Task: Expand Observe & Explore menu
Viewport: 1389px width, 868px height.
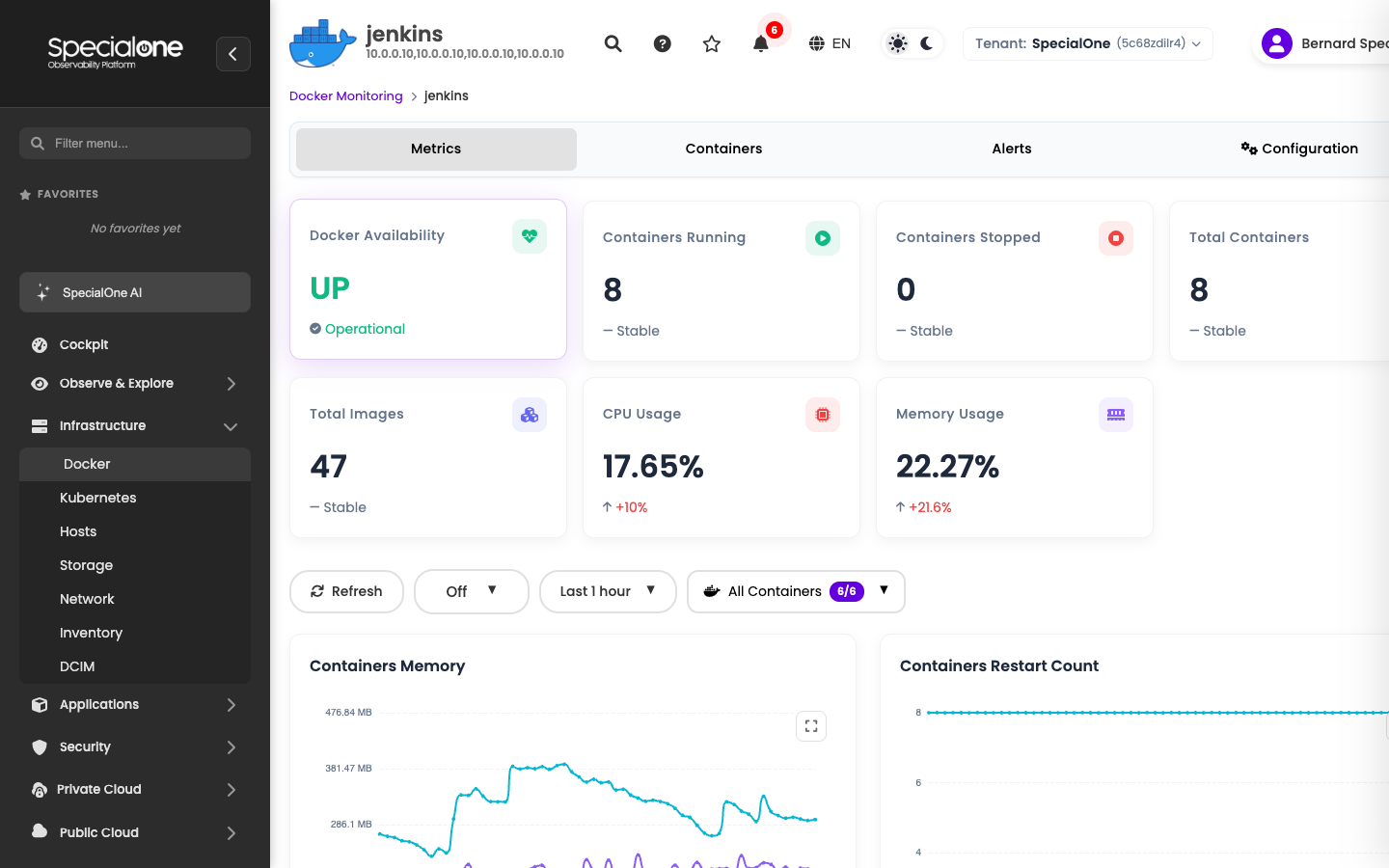Action: 135,383
